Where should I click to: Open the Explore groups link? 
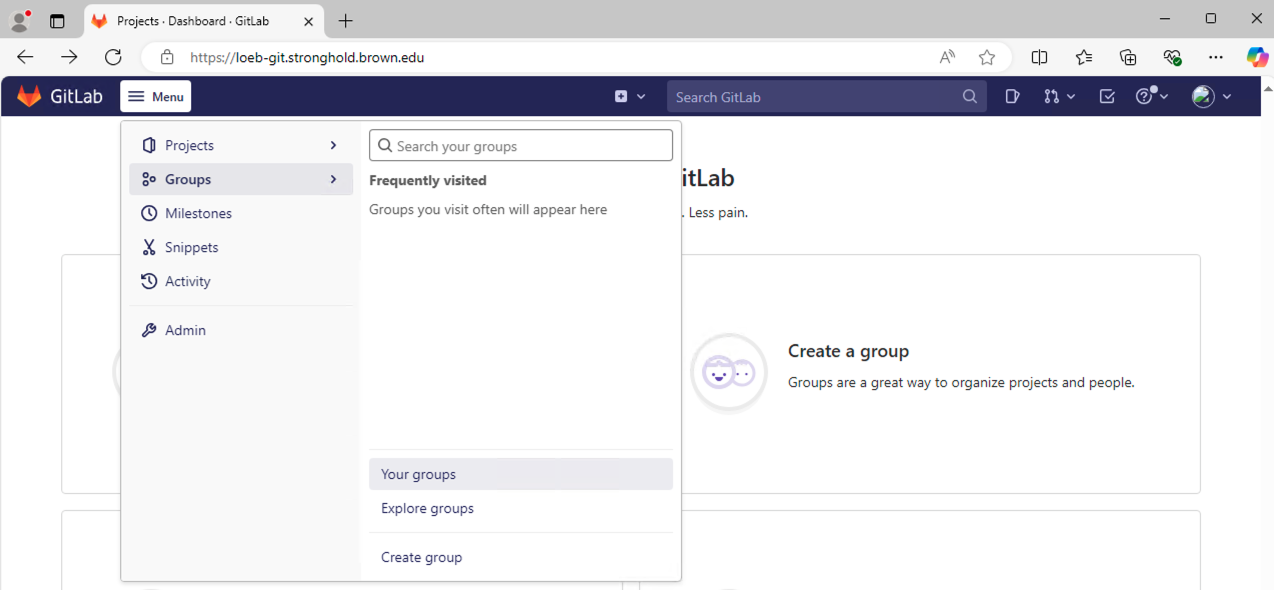click(427, 508)
